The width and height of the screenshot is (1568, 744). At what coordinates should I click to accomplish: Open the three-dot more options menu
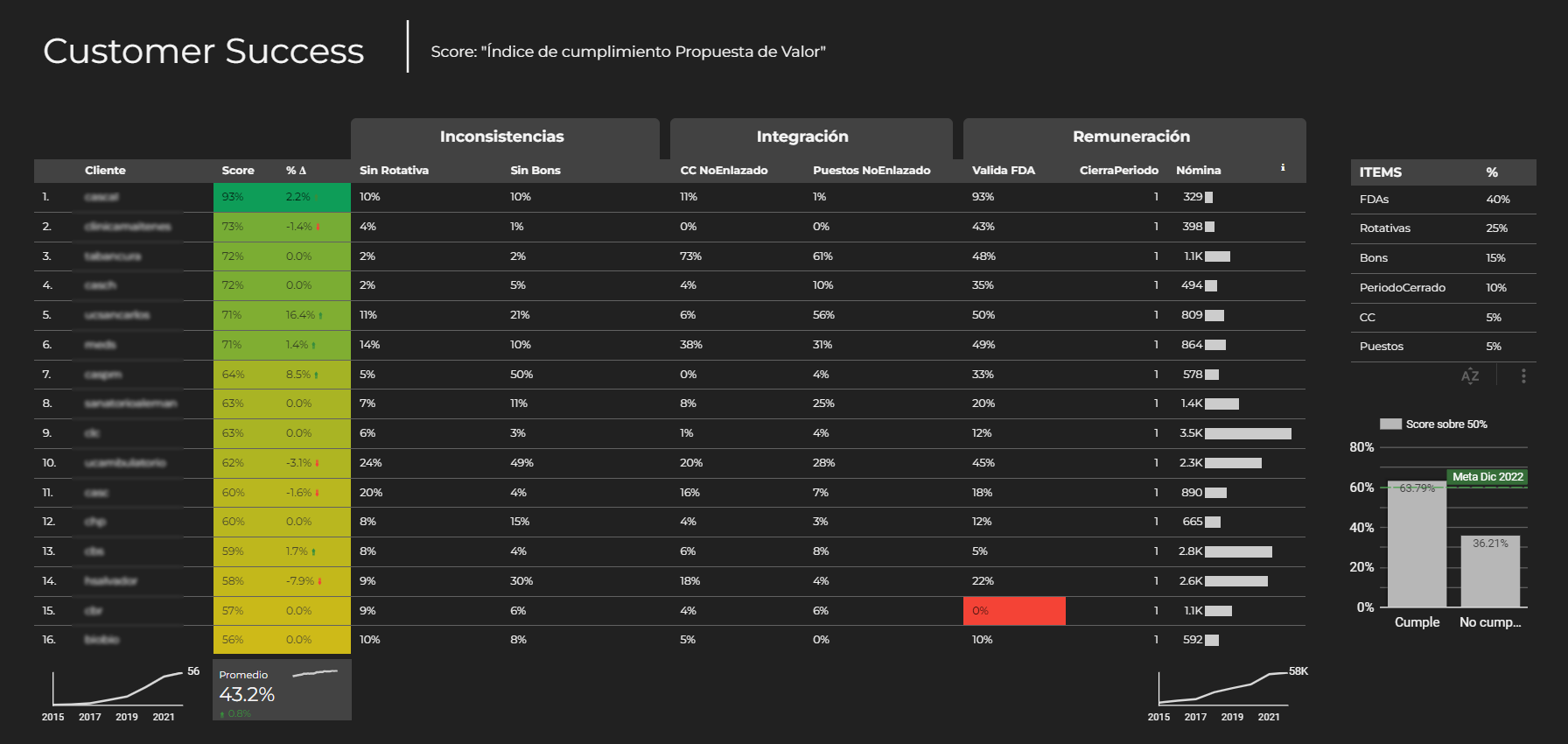point(1523,376)
